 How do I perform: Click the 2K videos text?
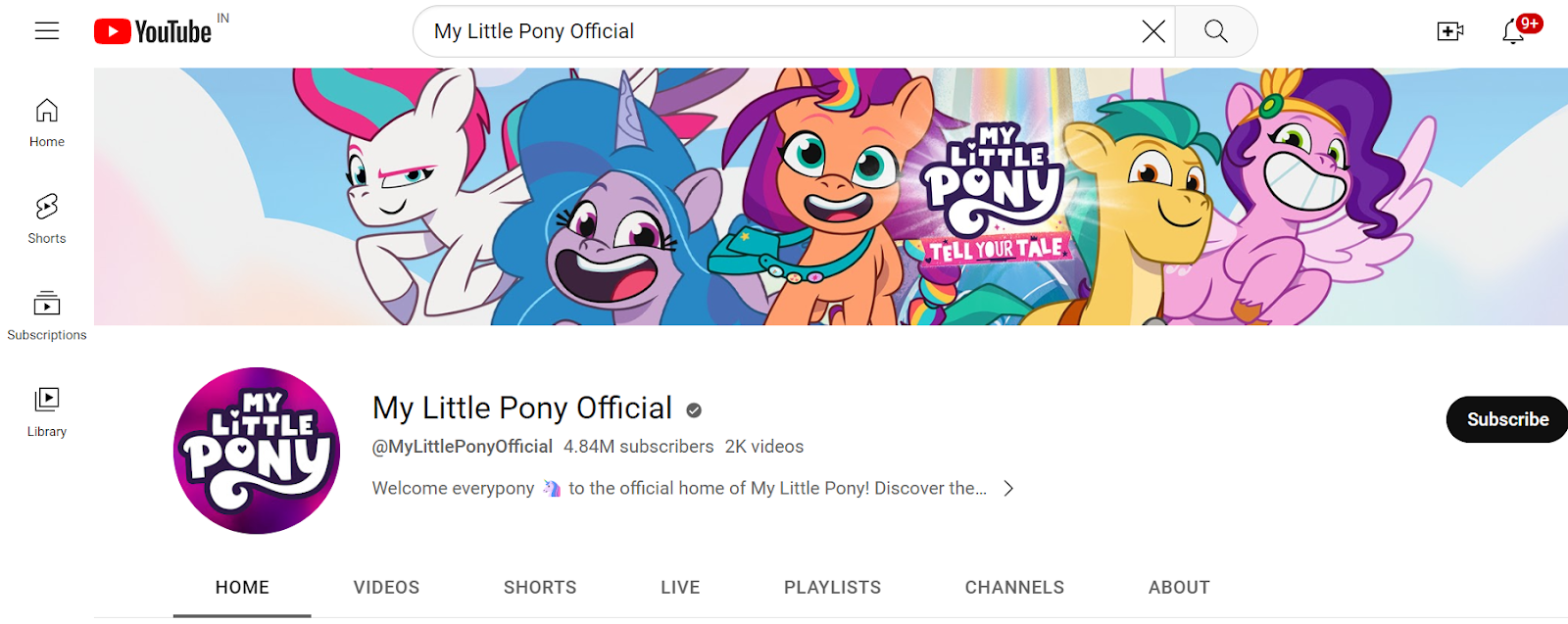click(x=764, y=447)
